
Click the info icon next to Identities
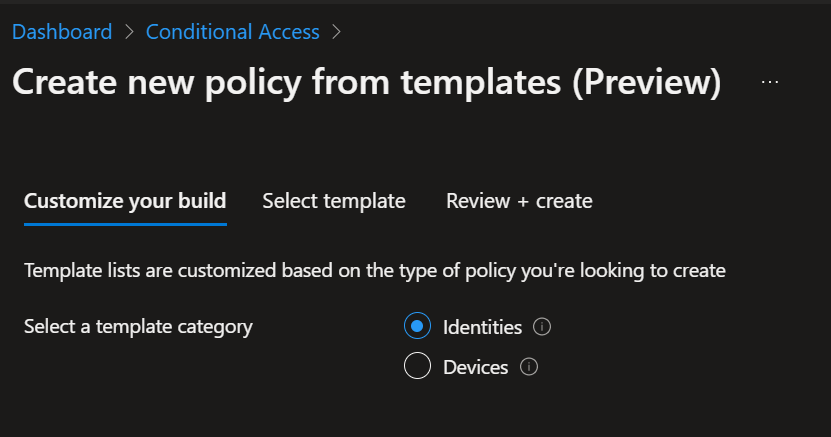click(543, 327)
